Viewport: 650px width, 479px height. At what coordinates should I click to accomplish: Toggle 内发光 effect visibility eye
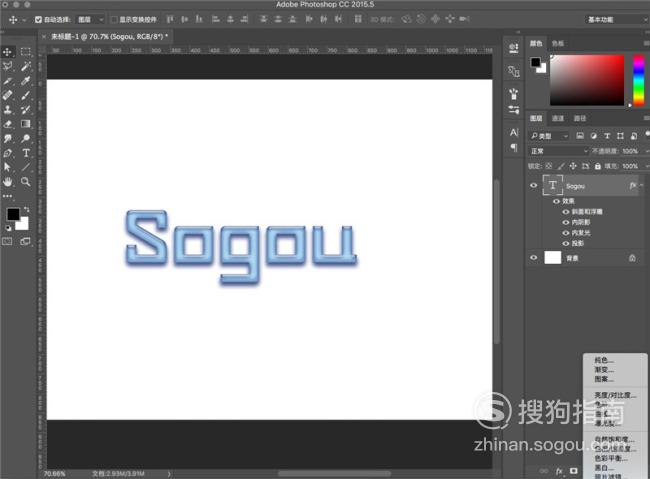click(566, 233)
